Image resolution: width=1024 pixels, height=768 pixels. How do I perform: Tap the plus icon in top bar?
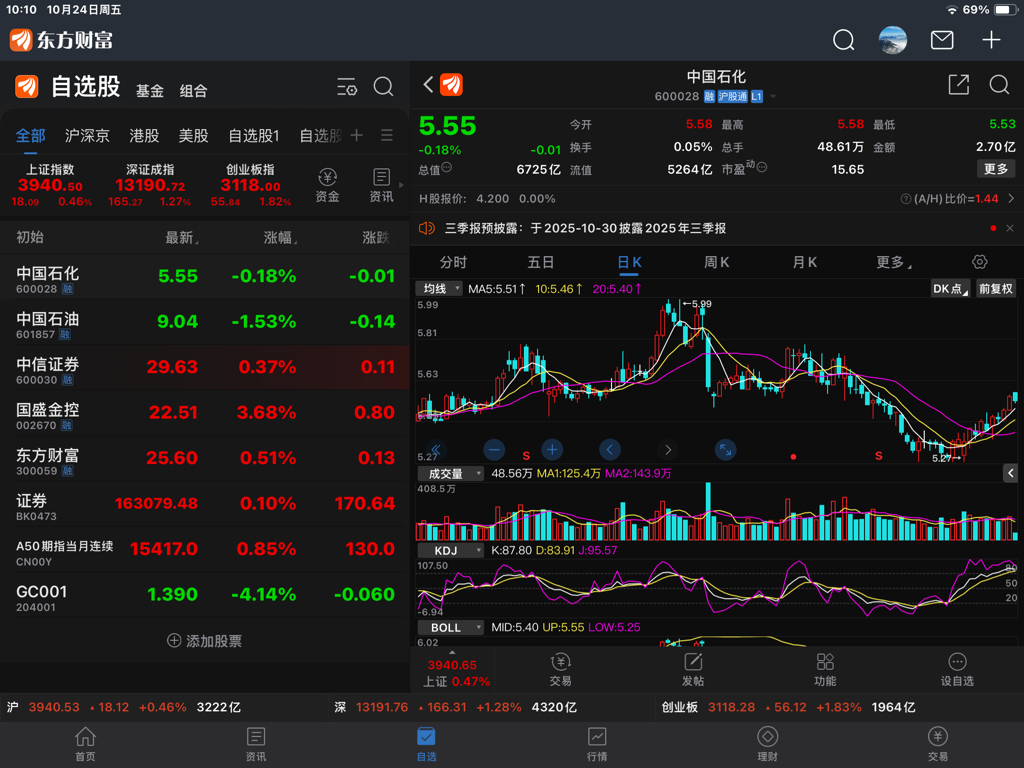(991, 40)
